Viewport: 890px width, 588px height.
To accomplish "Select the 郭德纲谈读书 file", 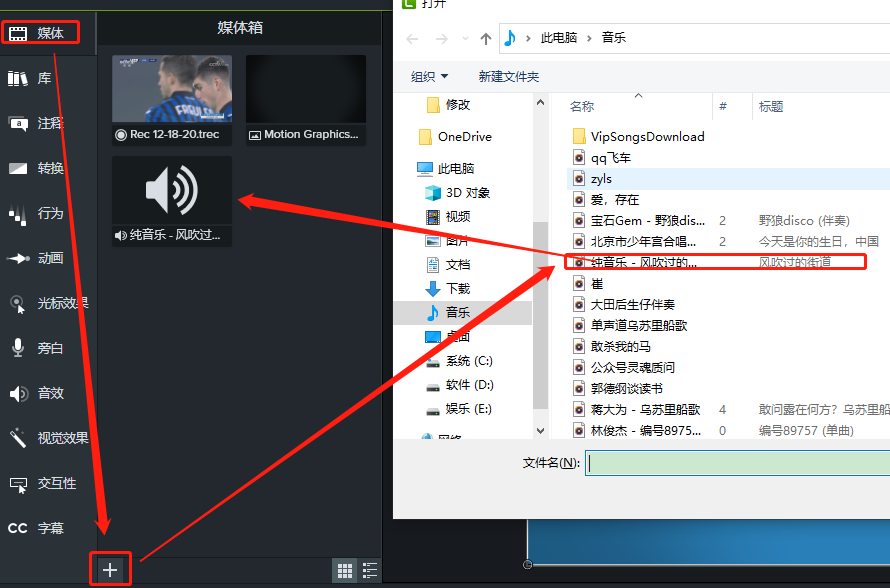I will pyautogui.click(x=618, y=389).
